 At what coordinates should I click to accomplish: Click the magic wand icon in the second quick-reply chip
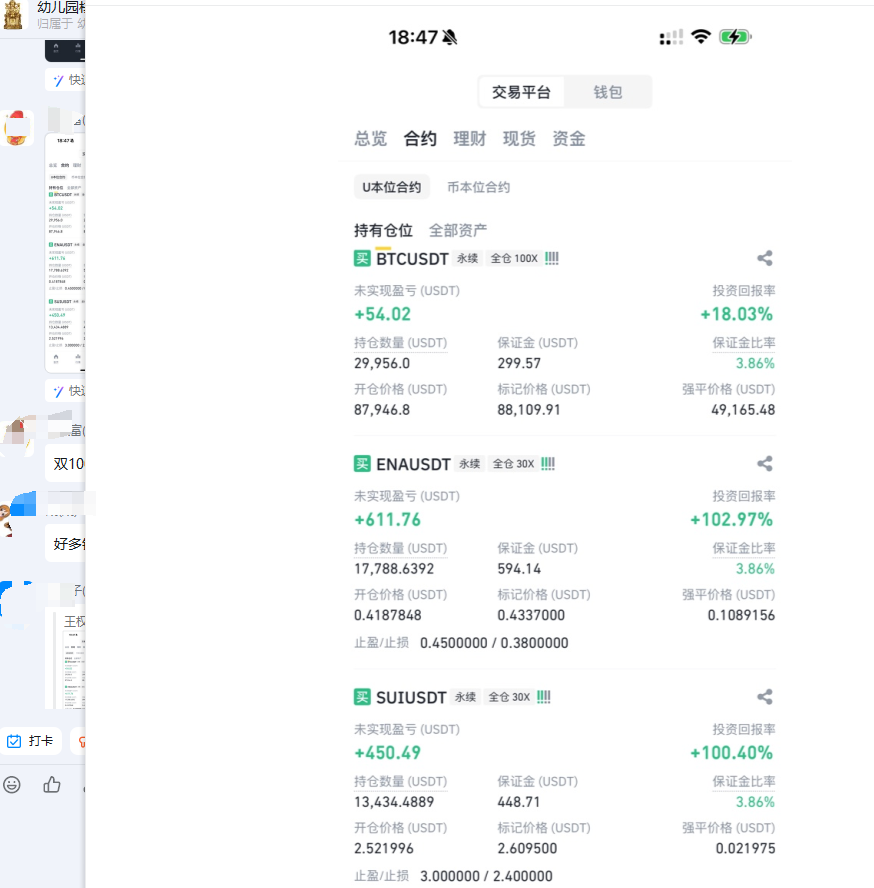click(x=58, y=391)
